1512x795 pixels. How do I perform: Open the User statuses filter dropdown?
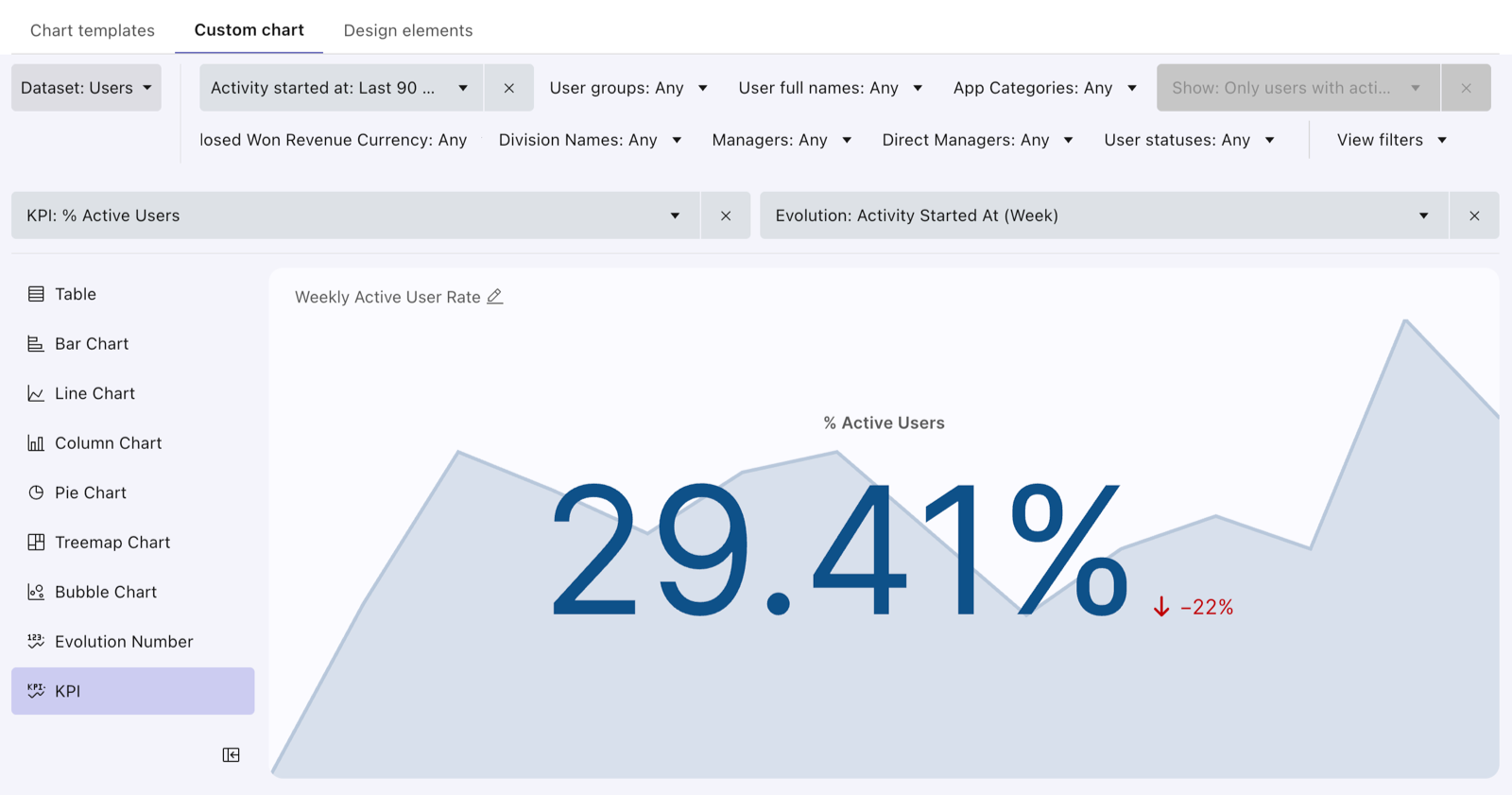[x=1189, y=140]
